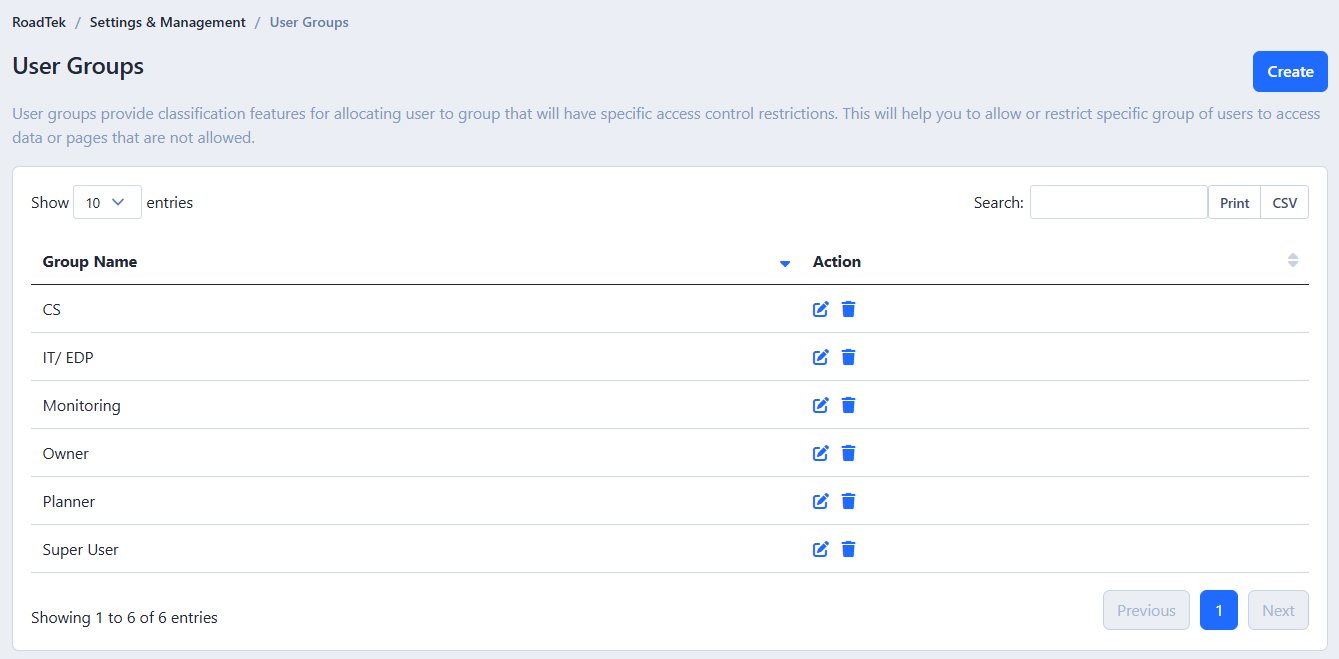Click inside the Search input field
The height and width of the screenshot is (659, 1339).
tap(1117, 202)
